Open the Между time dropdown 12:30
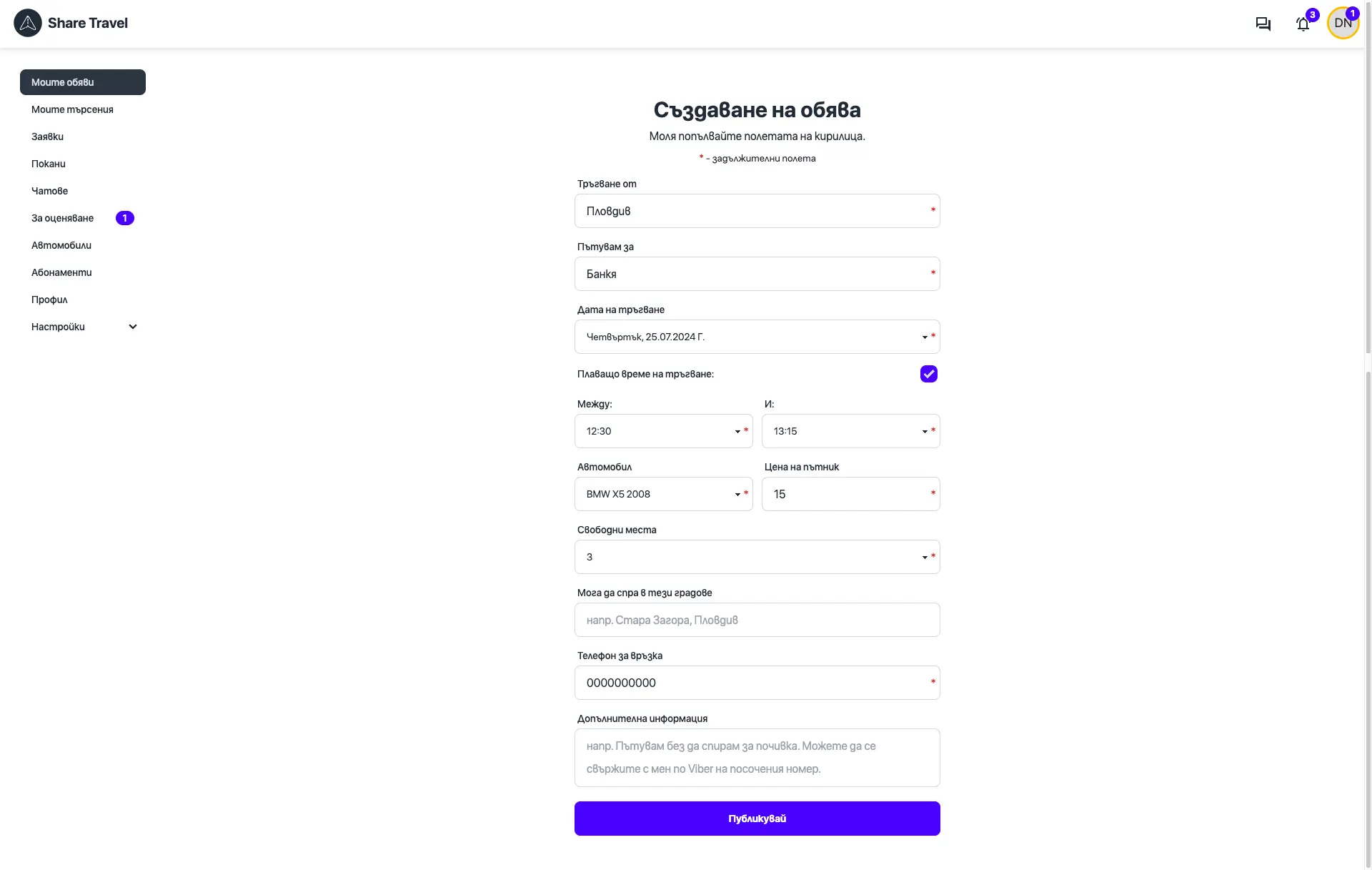 [663, 431]
